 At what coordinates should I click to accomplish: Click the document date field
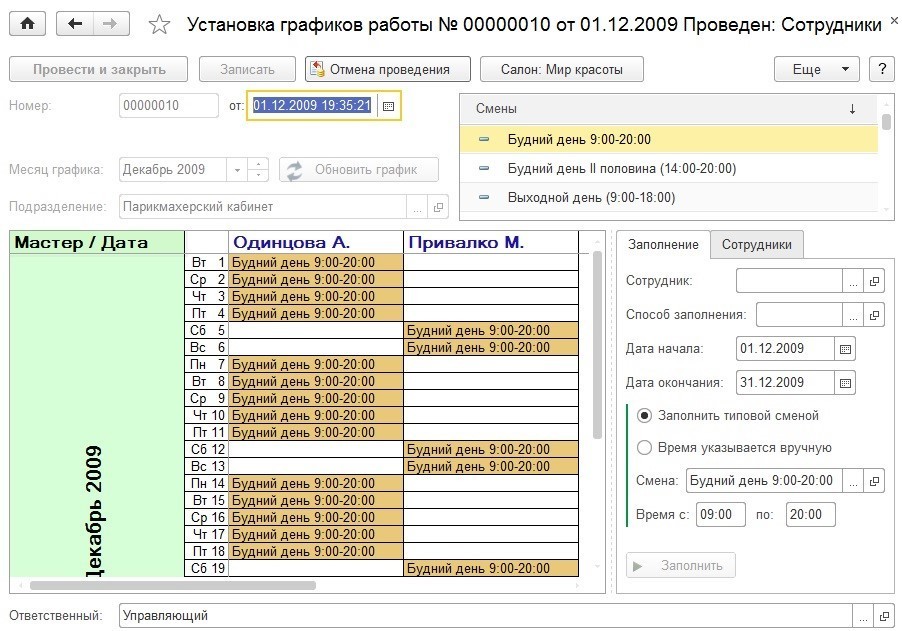coord(312,106)
